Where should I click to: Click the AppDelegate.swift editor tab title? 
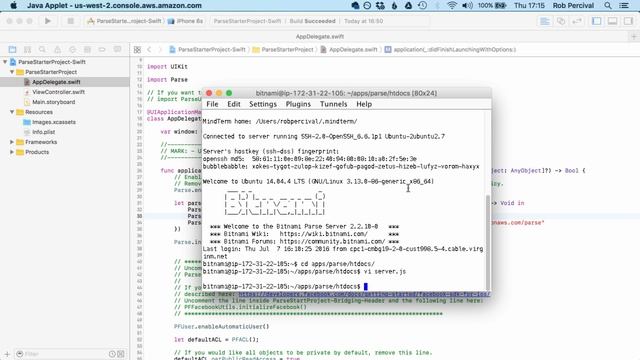320,36
